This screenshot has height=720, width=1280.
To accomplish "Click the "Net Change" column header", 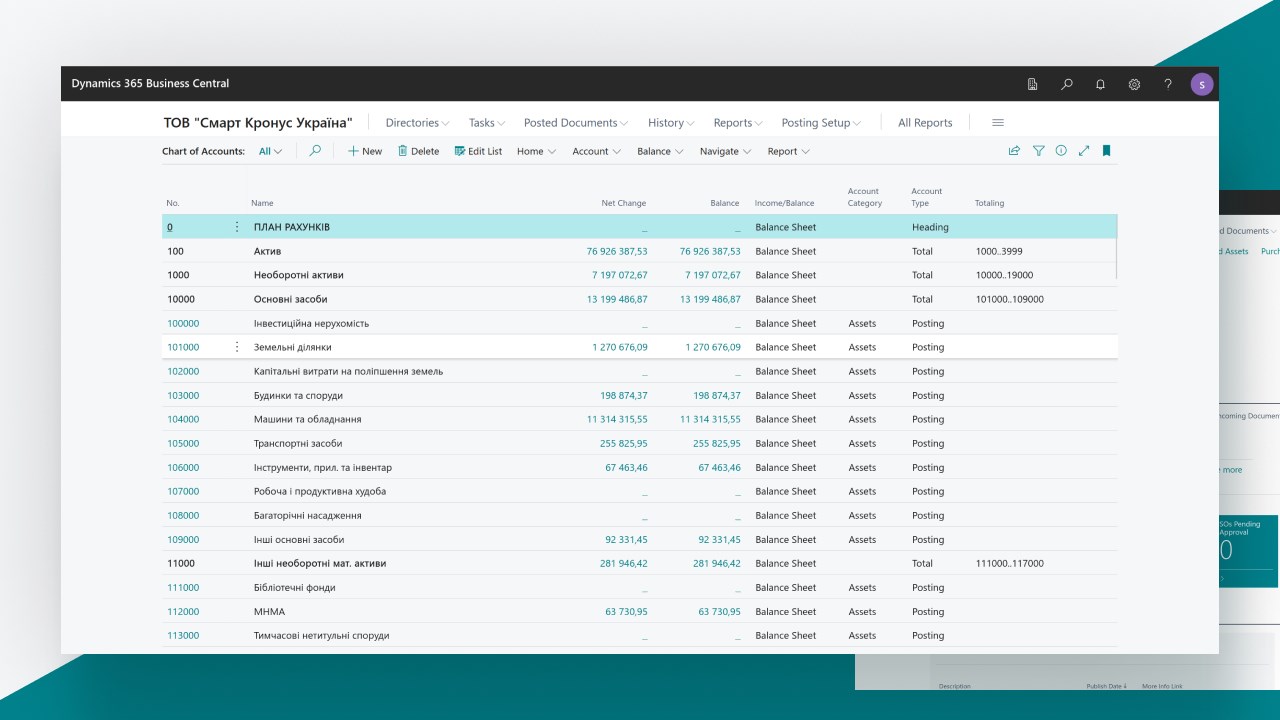I will click(x=624, y=203).
